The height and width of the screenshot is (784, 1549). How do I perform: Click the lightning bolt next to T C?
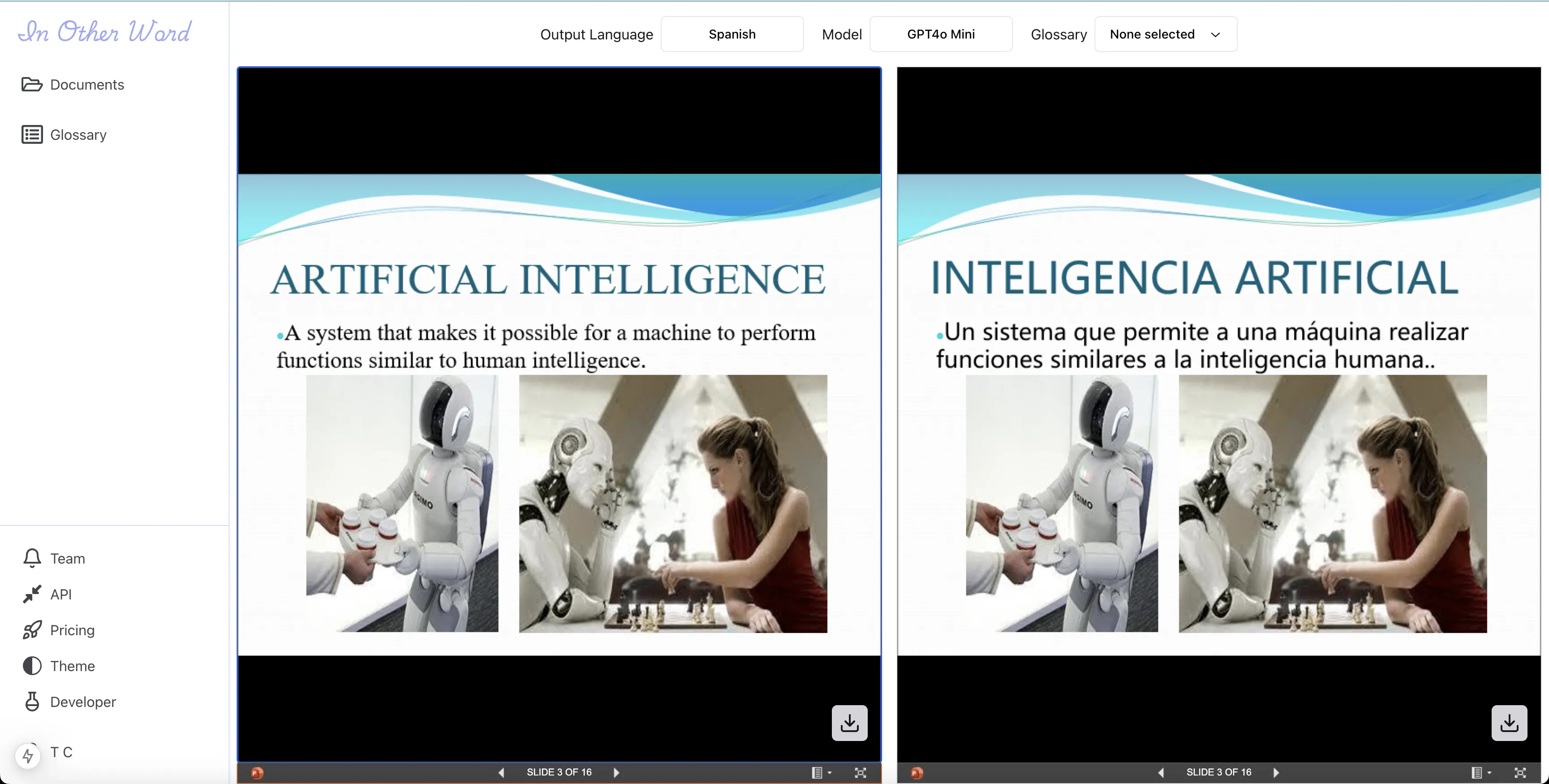point(28,756)
